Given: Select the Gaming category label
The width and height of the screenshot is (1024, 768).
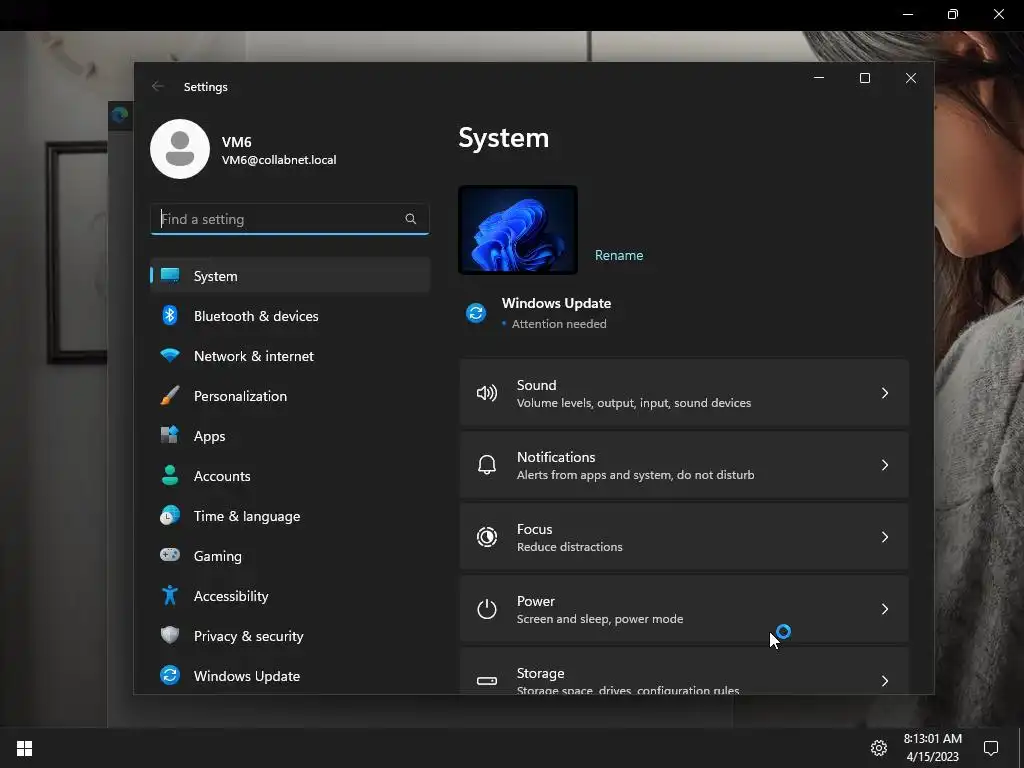Looking at the screenshot, I should [217, 556].
